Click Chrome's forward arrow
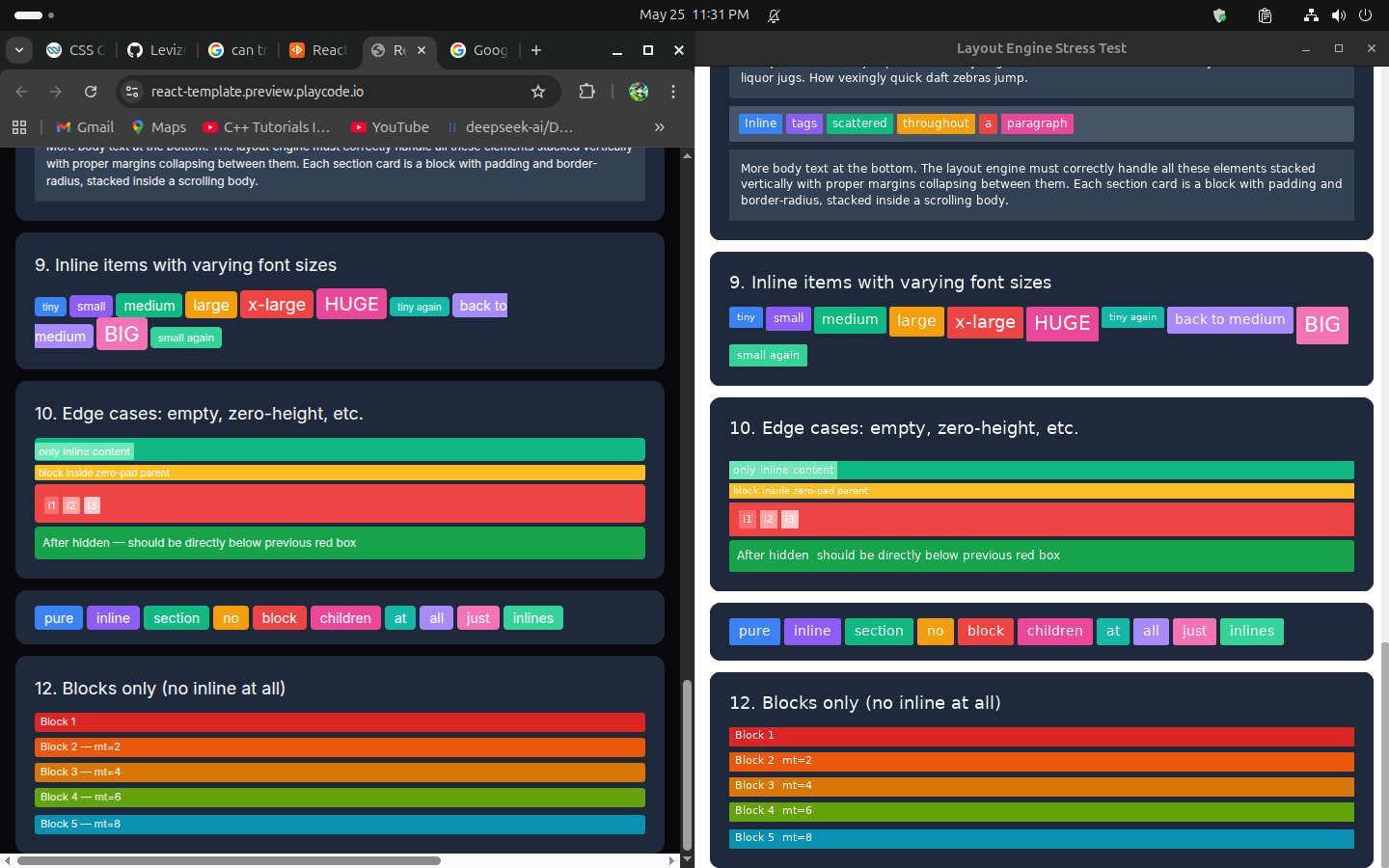This screenshot has width=1389, height=868. tap(56, 92)
